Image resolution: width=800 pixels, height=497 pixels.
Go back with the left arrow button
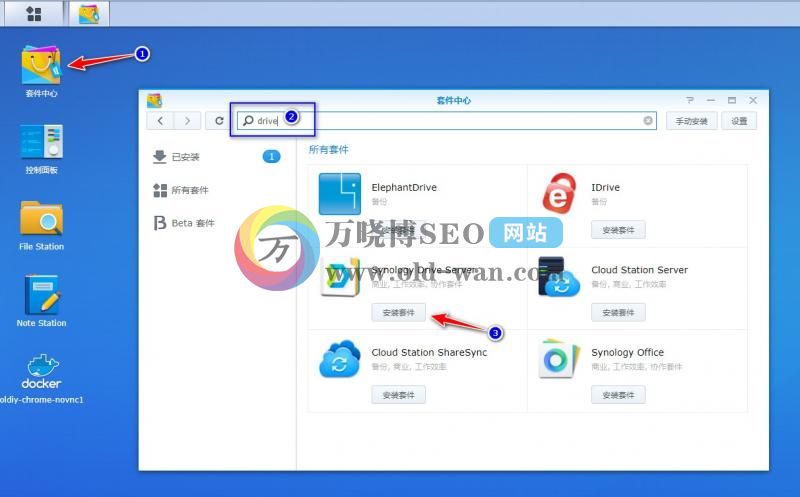160,121
